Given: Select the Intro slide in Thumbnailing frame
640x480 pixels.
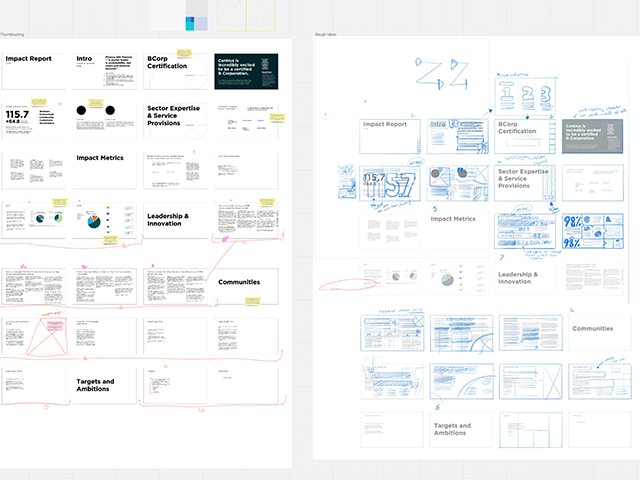Looking at the screenshot, I should click(104, 71).
